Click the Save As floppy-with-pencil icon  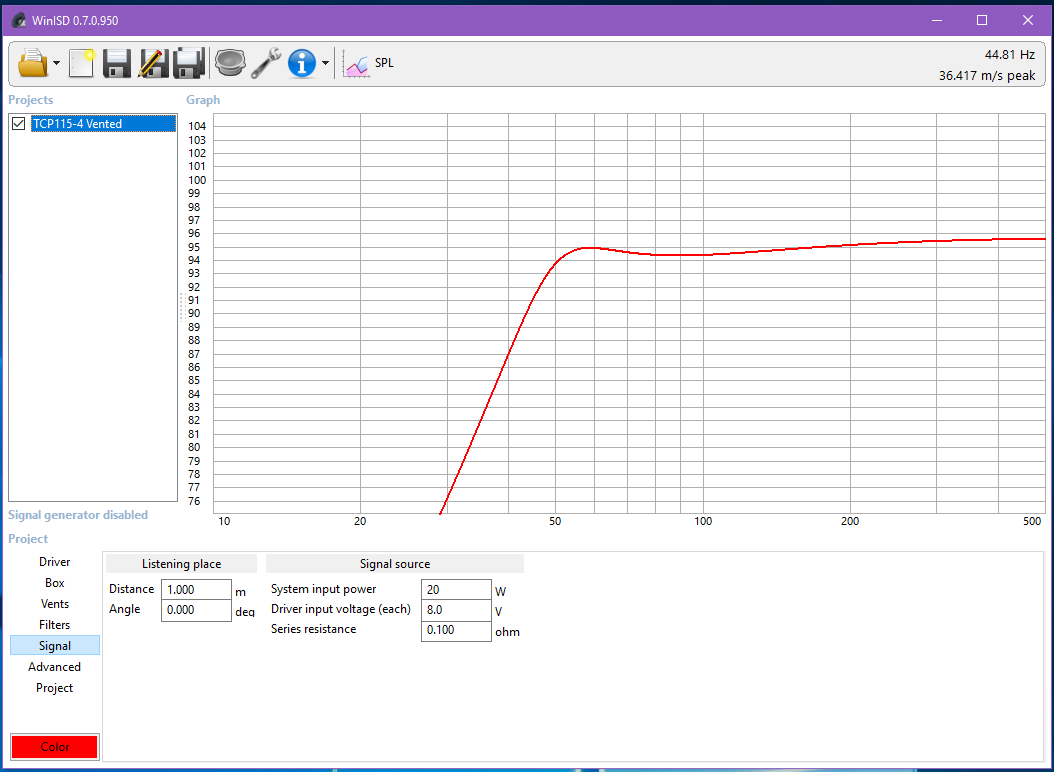153,63
